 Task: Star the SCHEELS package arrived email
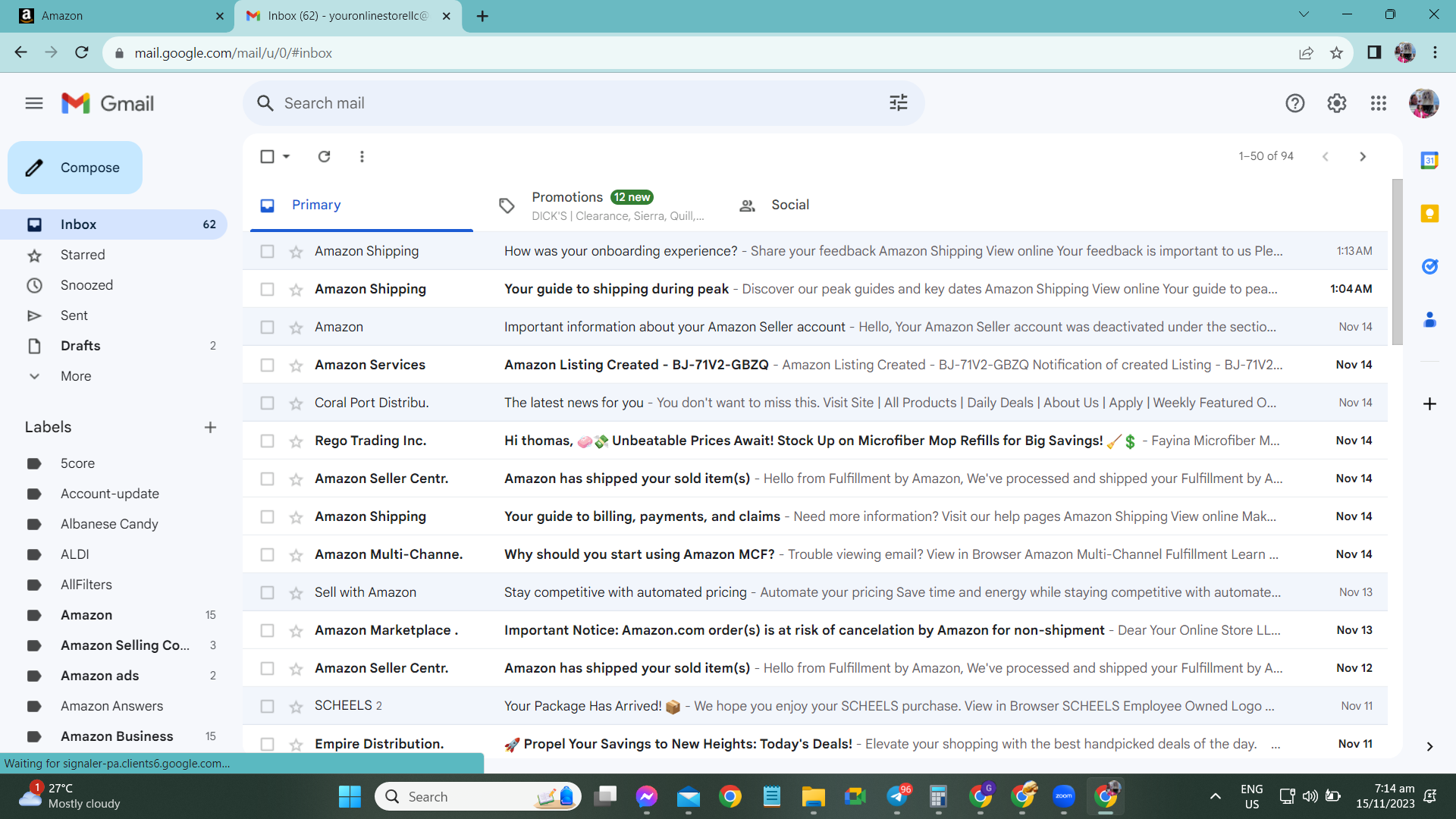296,707
